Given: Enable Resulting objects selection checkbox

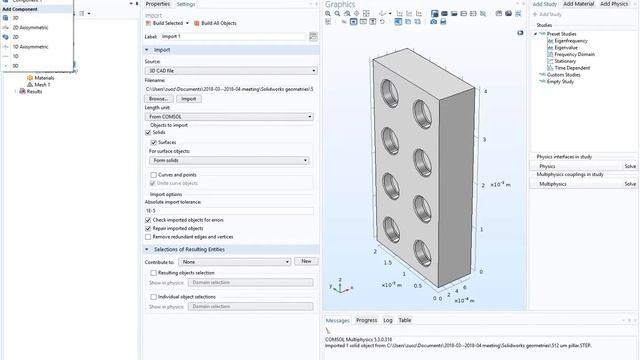Looking at the screenshot, I should click(x=153, y=273).
